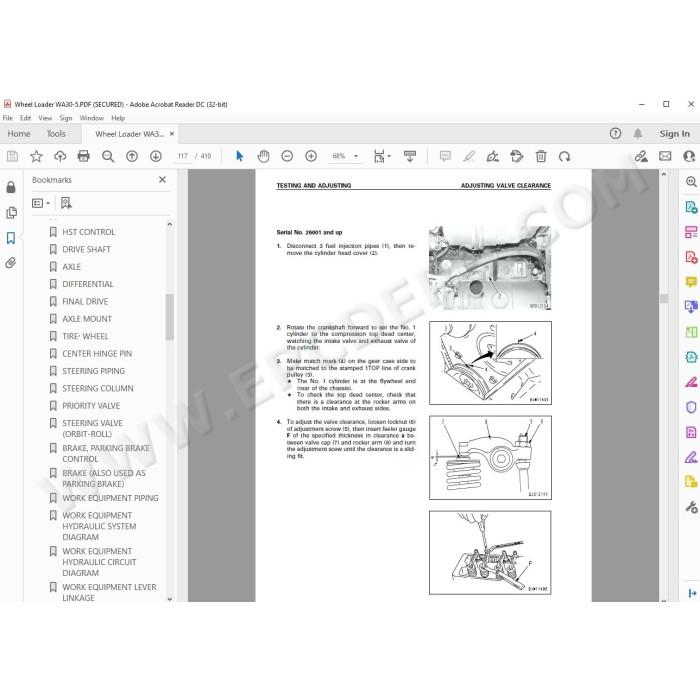Jump to the PRIORITY VALVE bookmark
700x700 pixels.
click(x=91, y=406)
